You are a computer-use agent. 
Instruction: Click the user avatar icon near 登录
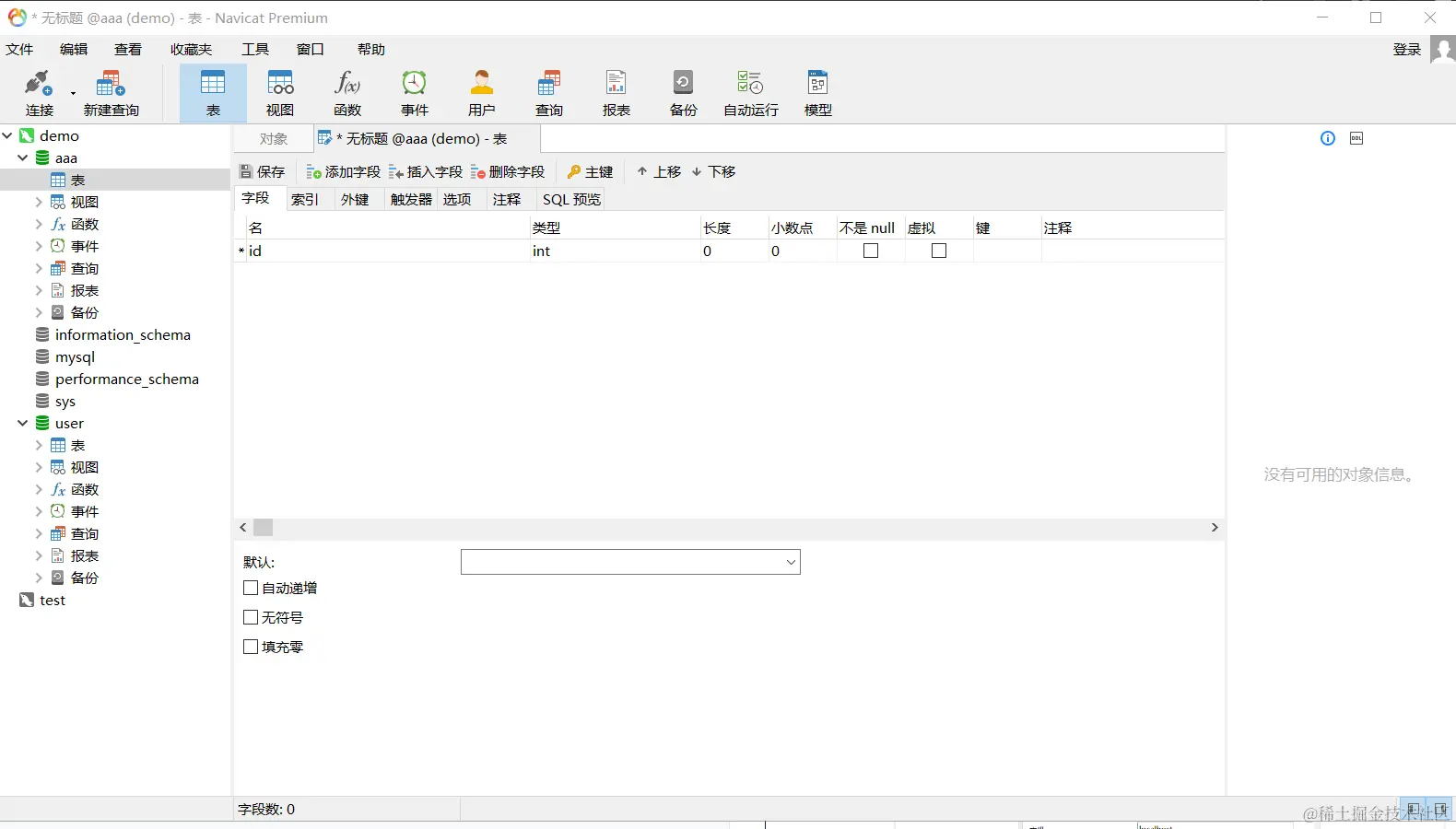1443,49
